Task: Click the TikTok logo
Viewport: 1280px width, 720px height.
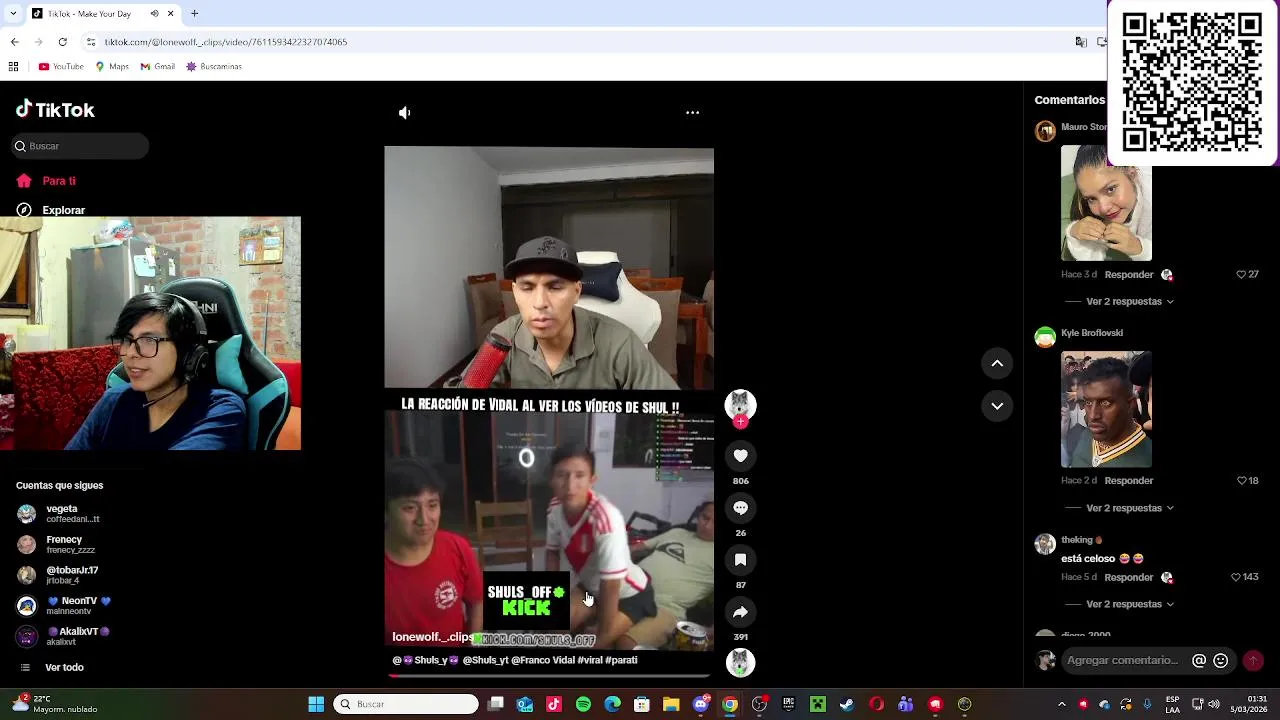Action: [56, 110]
